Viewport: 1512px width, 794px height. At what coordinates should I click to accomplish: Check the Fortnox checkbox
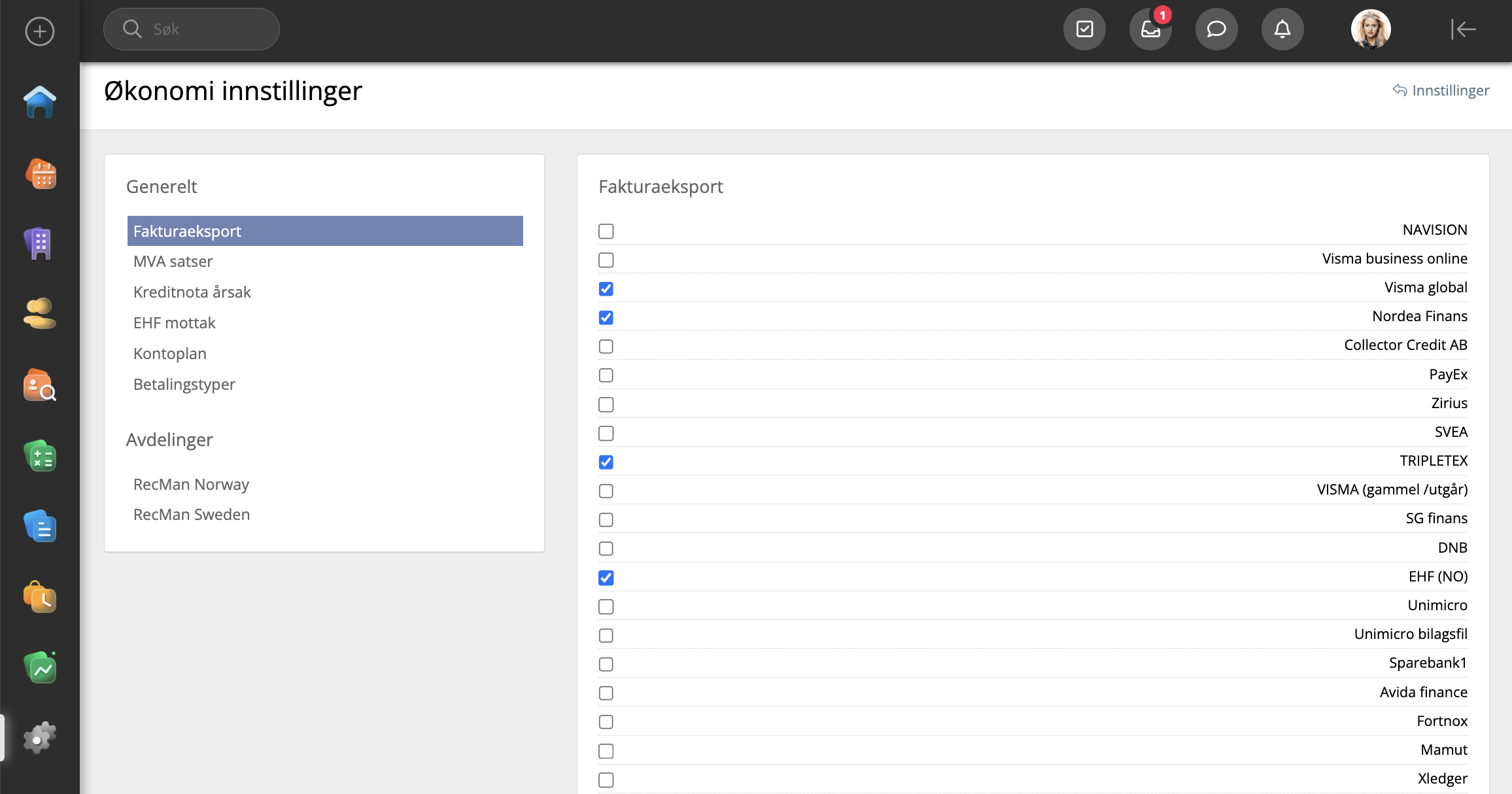(x=606, y=721)
